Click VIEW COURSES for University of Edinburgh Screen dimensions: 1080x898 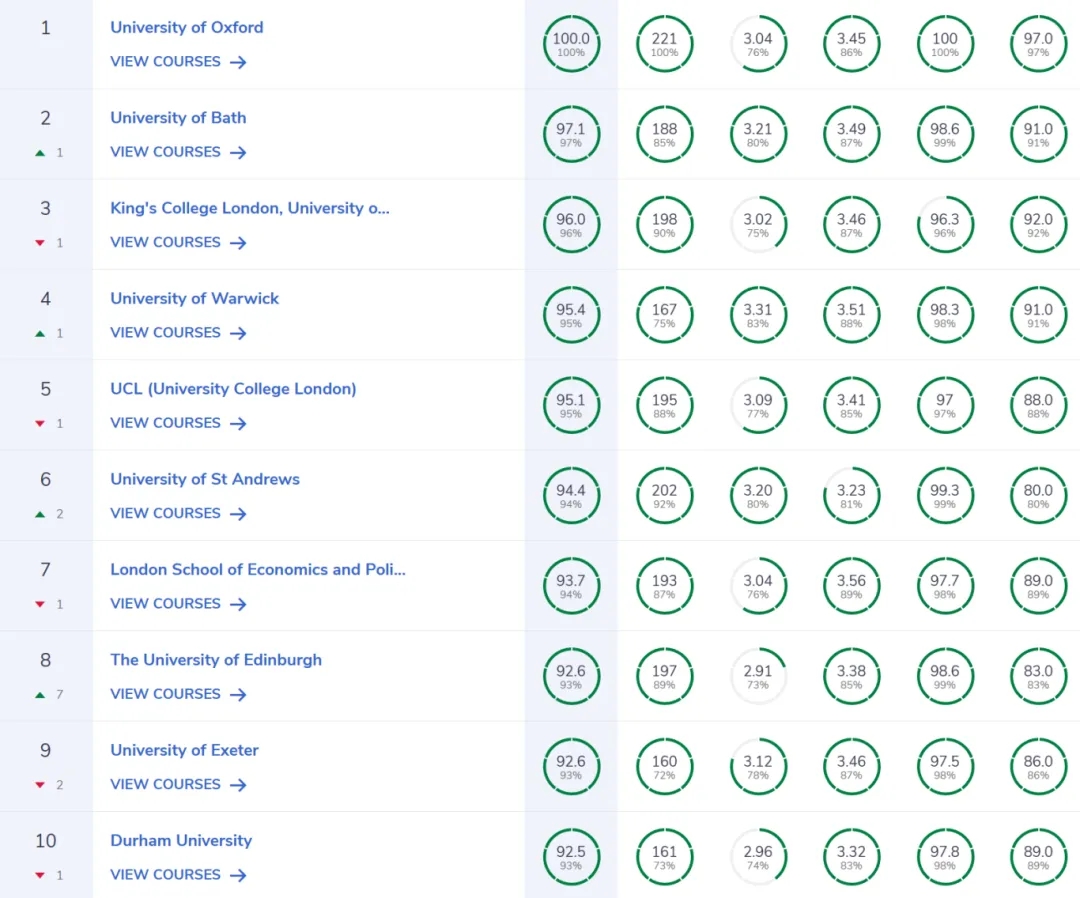(166, 694)
